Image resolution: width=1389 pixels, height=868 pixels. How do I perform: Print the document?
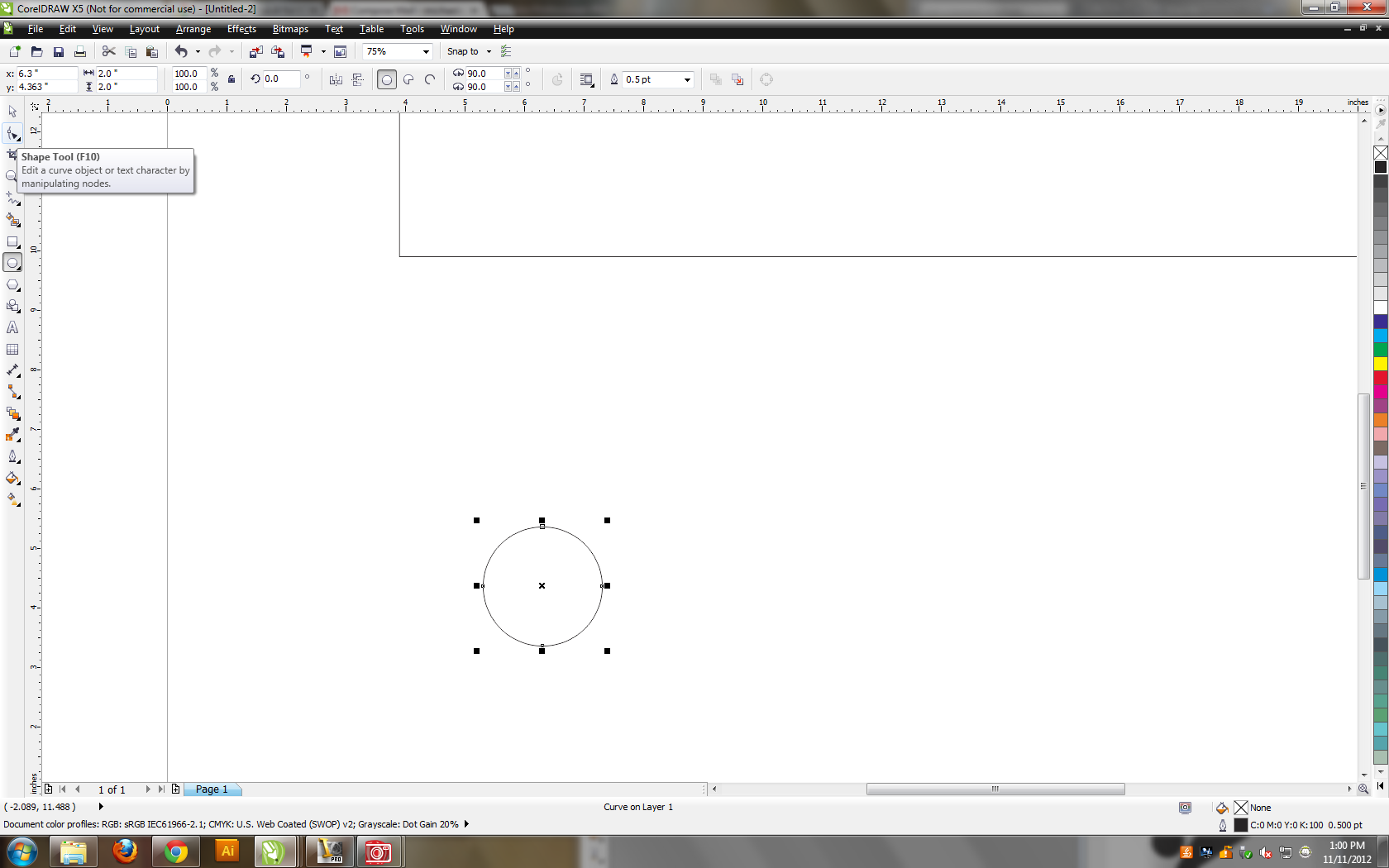pos(80,51)
